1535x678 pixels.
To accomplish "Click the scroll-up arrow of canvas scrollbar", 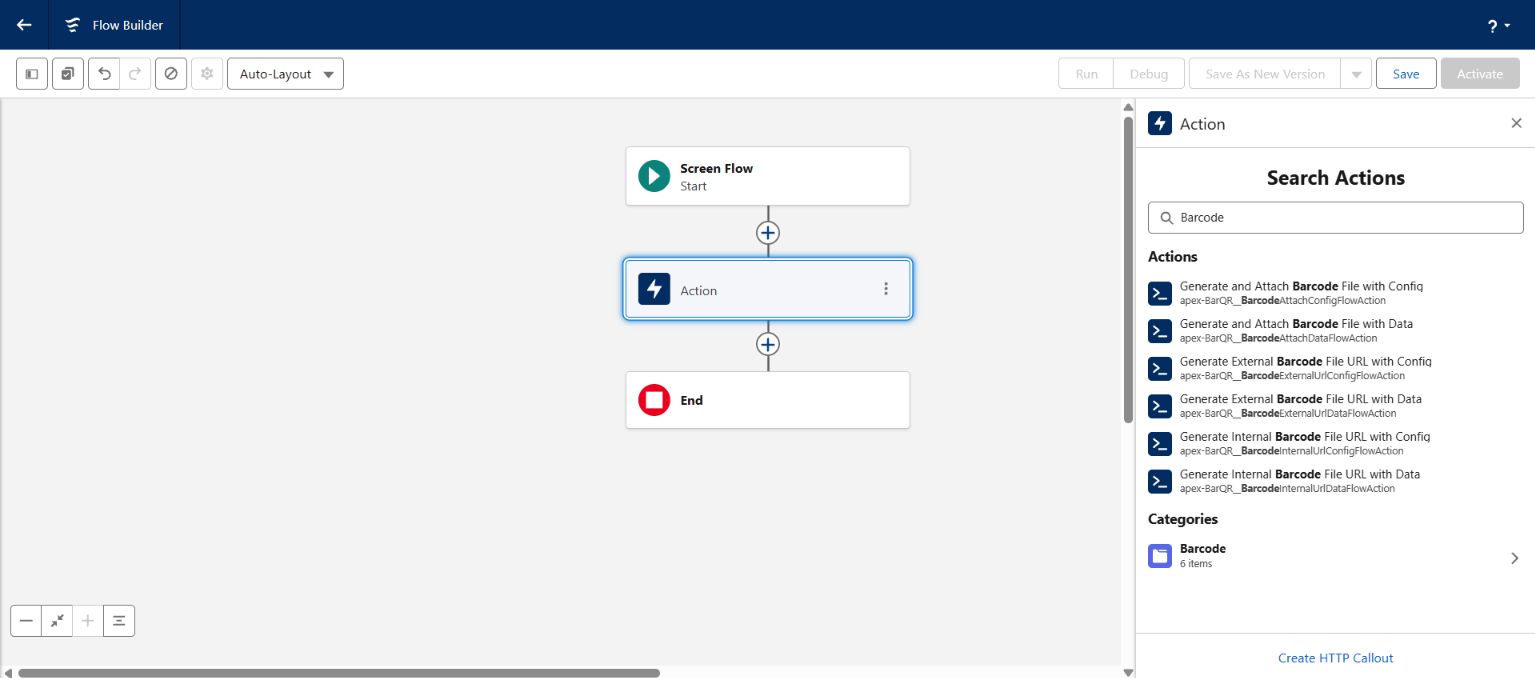I will tap(1128, 105).
